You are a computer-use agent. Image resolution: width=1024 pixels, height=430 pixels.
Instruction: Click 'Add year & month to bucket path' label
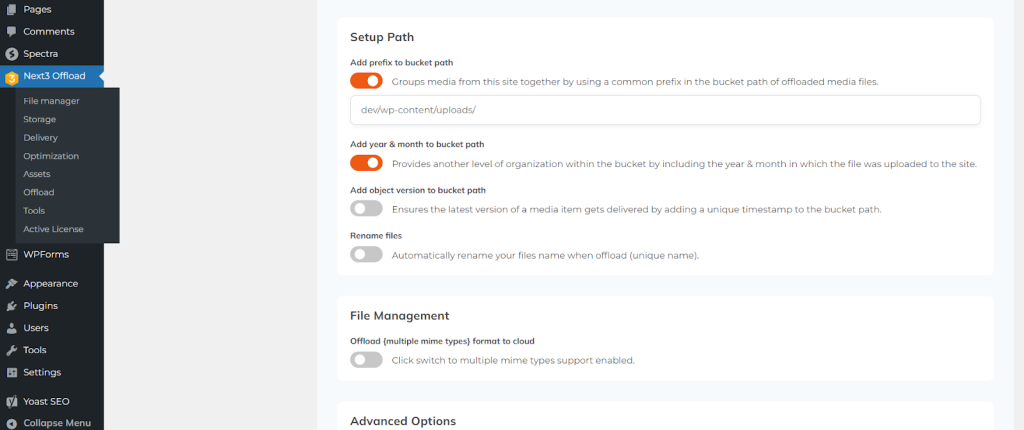[x=417, y=144]
